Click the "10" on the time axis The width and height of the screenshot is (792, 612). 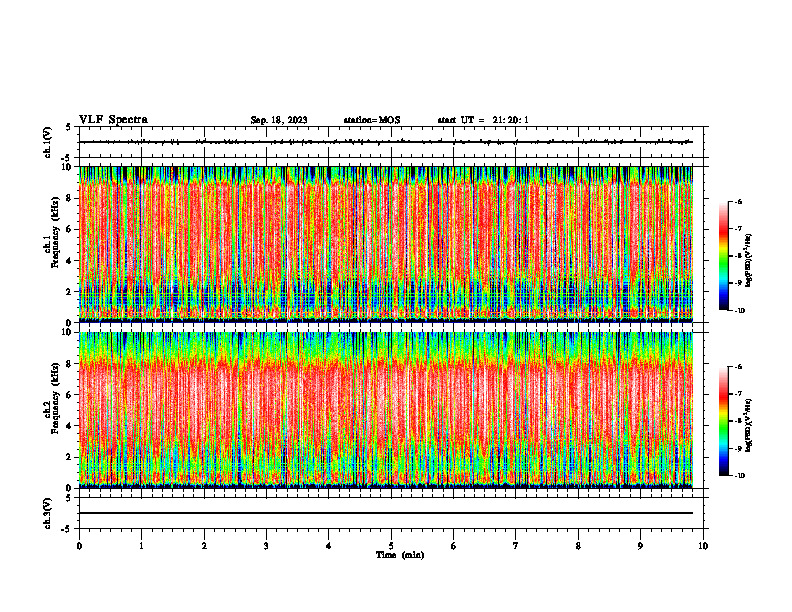[703, 546]
